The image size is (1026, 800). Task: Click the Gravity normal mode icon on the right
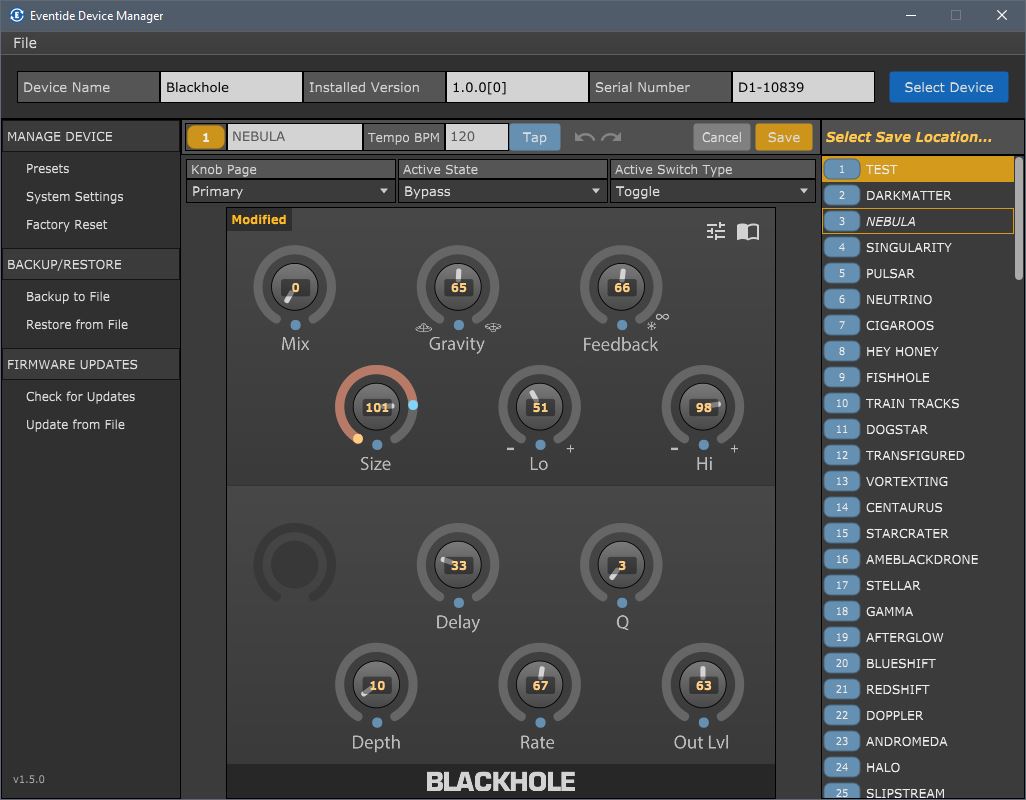(x=493, y=327)
